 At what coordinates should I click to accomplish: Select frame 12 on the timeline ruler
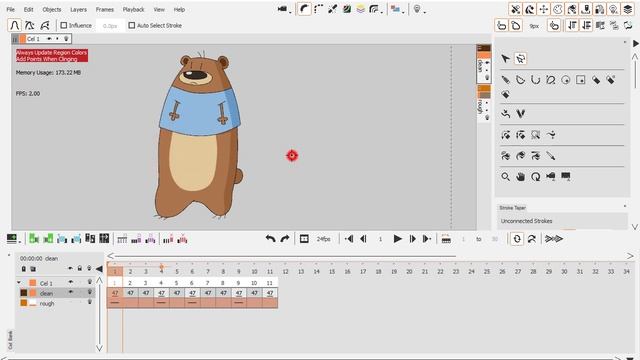pos(285,271)
